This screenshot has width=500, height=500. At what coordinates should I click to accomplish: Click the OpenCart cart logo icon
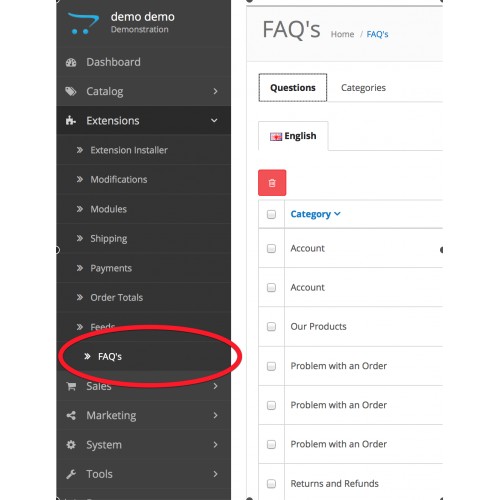click(x=83, y=23)
